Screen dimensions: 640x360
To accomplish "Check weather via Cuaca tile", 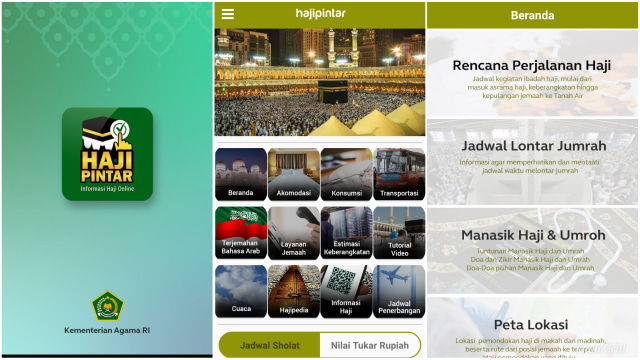I will click(241, 291).
